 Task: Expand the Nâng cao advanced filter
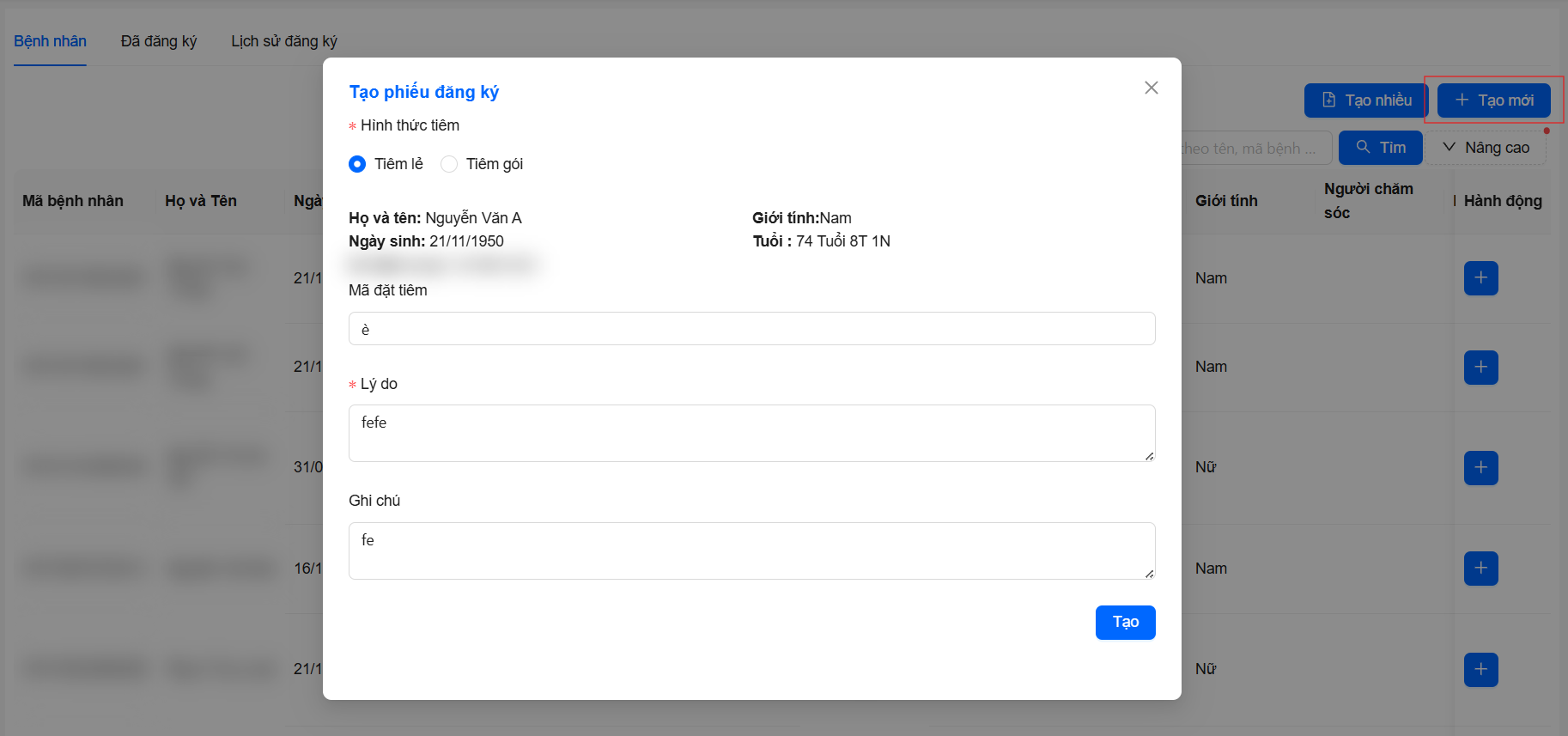tap(1486, 148)
